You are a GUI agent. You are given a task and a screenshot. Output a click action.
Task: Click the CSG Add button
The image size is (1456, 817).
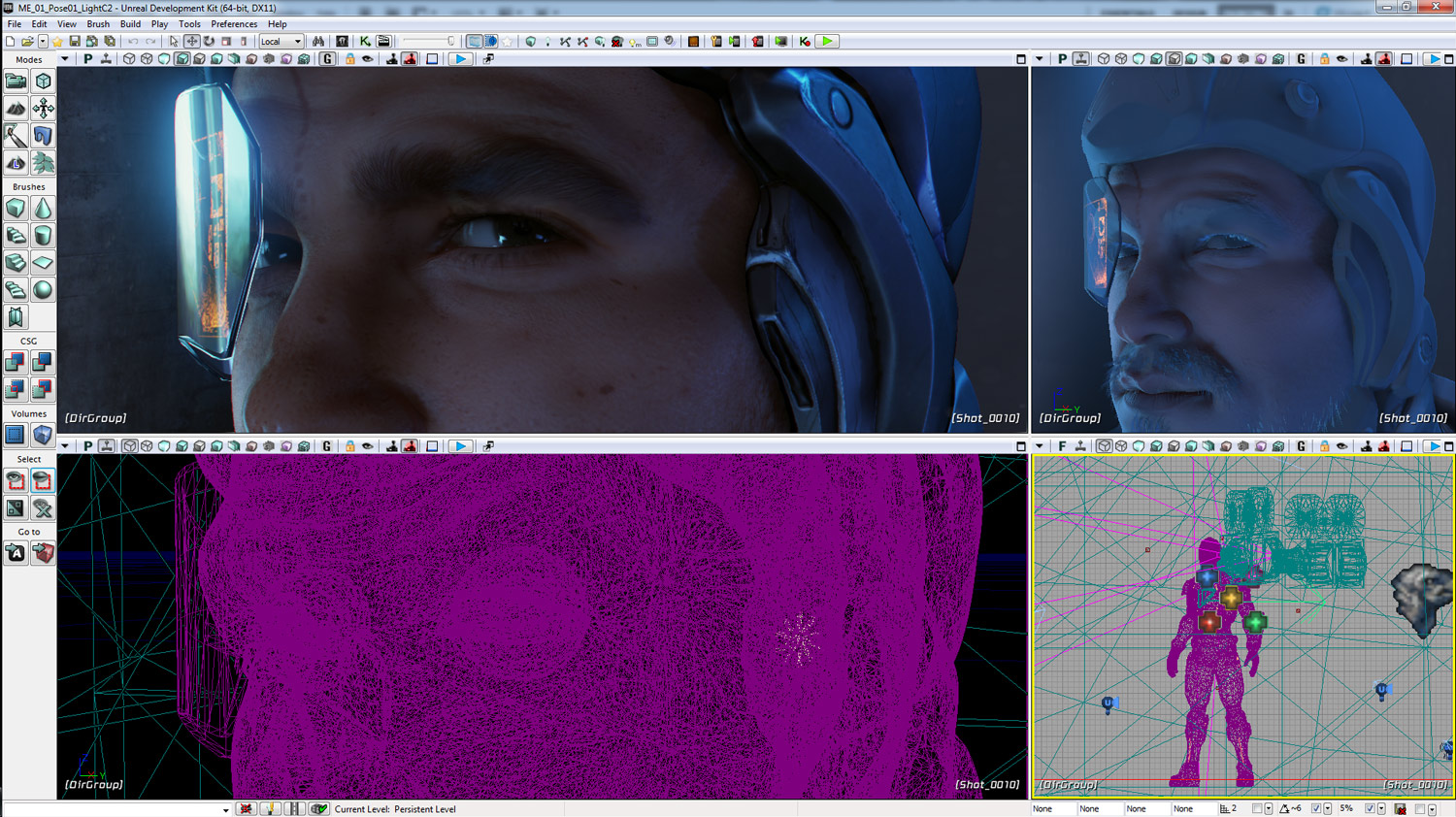tap(16, 363)
